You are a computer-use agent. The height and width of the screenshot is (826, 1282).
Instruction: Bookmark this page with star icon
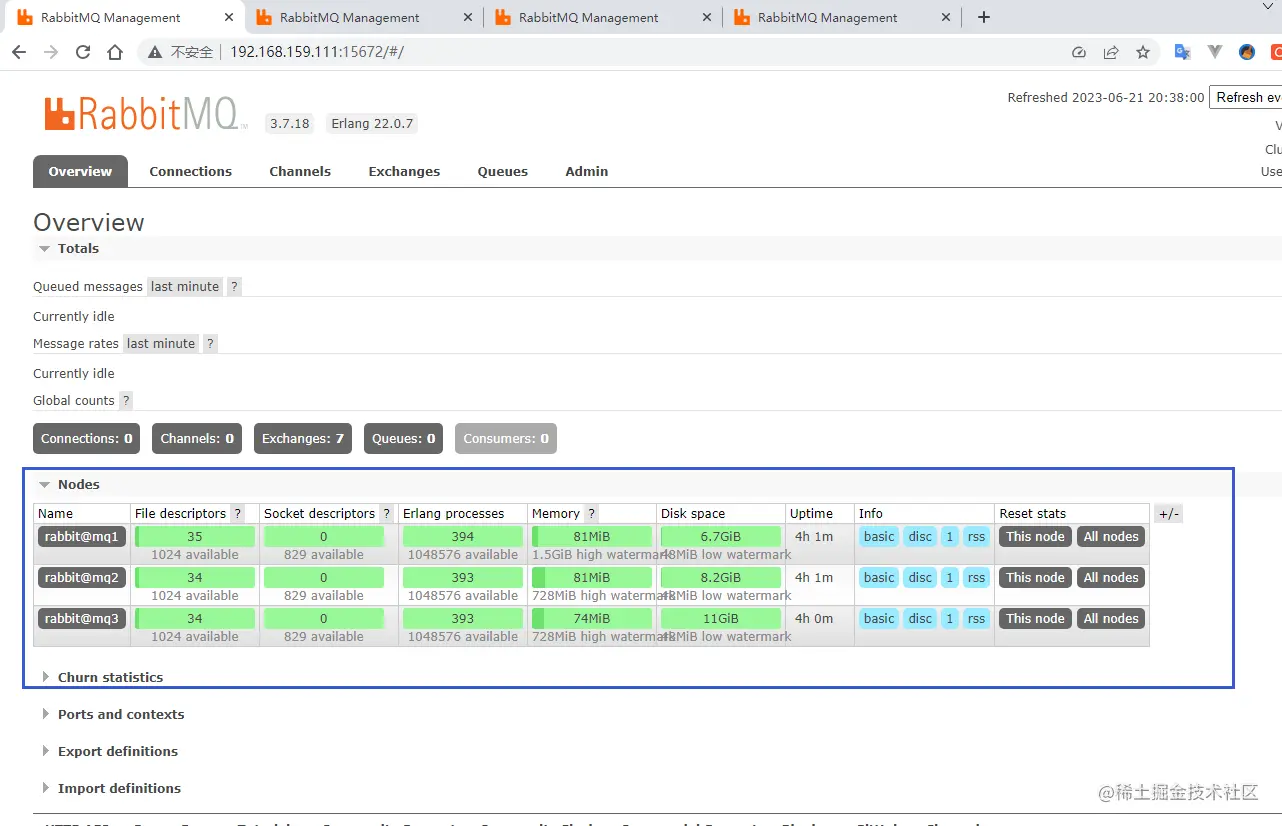(1143, 52)
